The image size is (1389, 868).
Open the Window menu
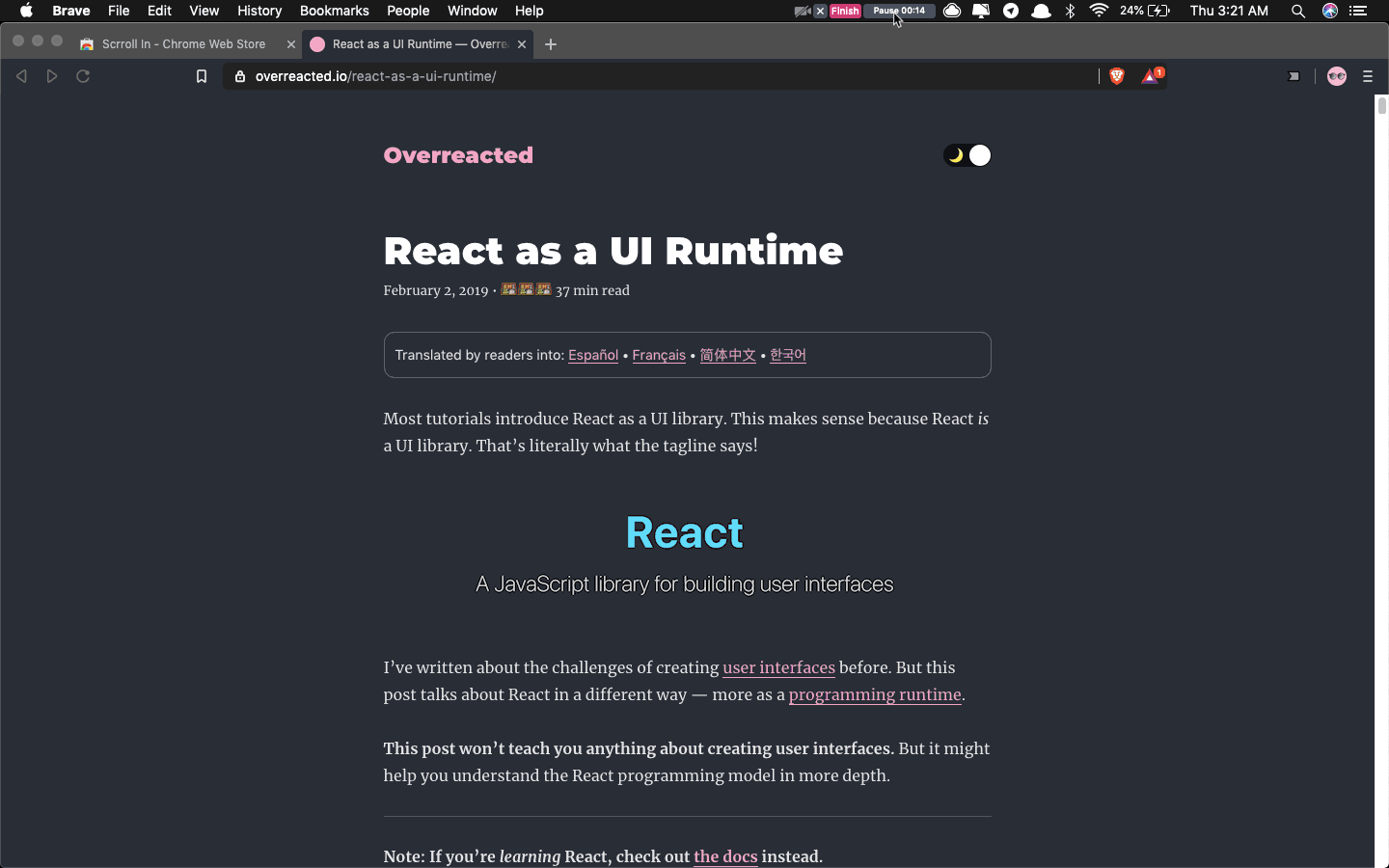(473, 11)
